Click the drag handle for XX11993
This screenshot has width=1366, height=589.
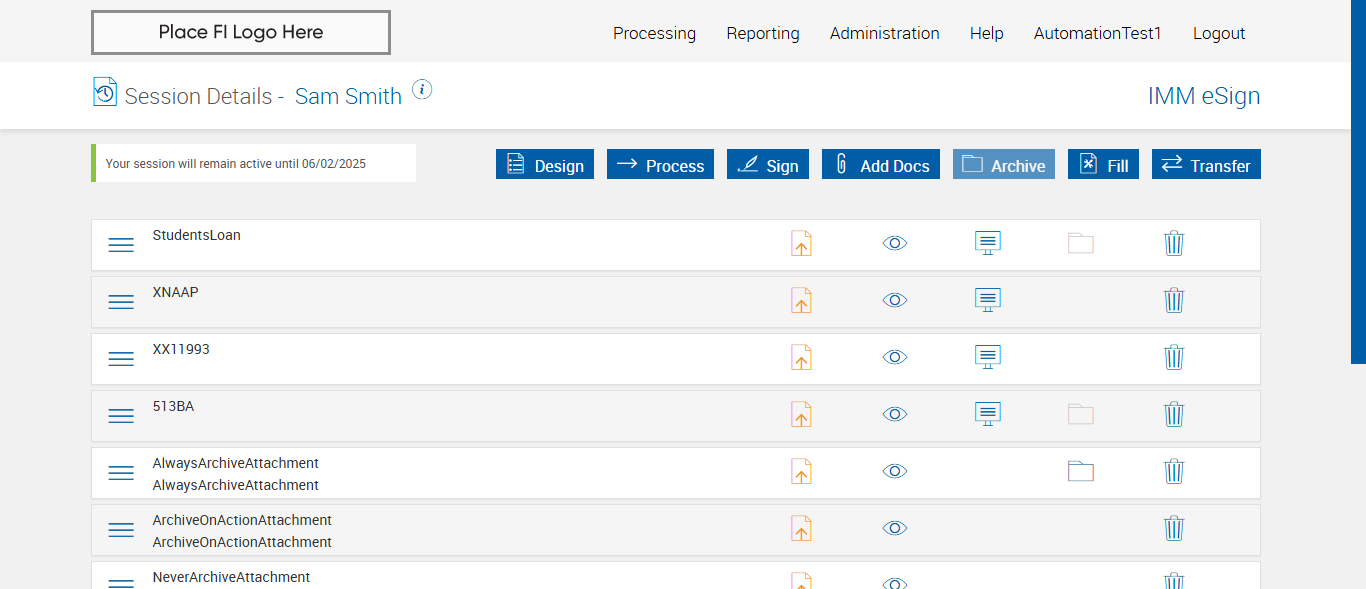tap(121, 359)
